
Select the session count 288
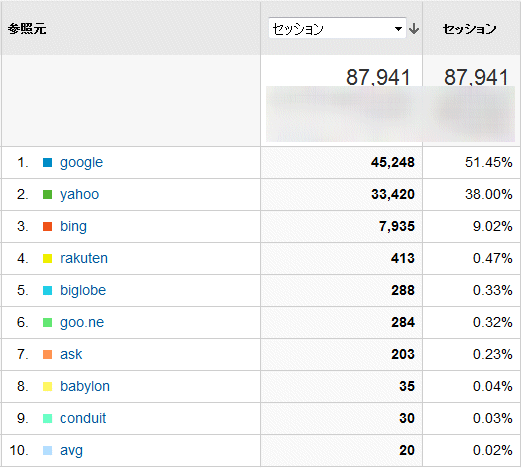coord(403,290)
